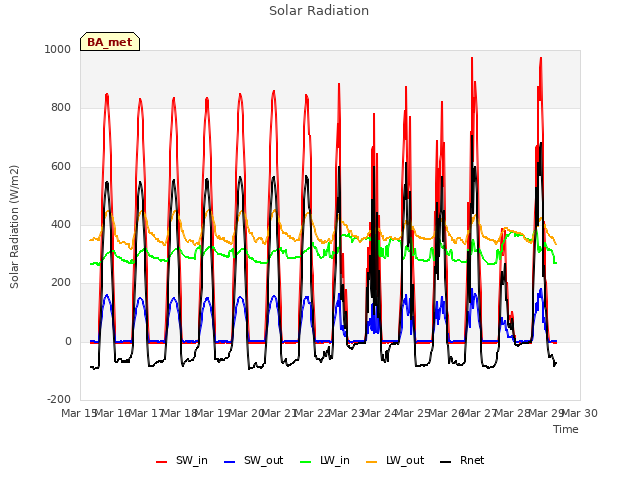The width and height of the screenshot is (640, 480).
Task: Toggle the Rnet legend entry
Action: point(462,461)
